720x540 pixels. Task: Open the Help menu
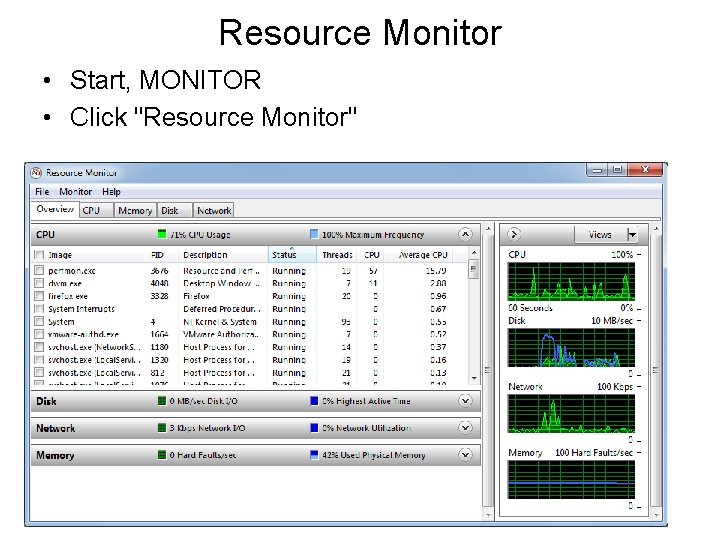111,191
